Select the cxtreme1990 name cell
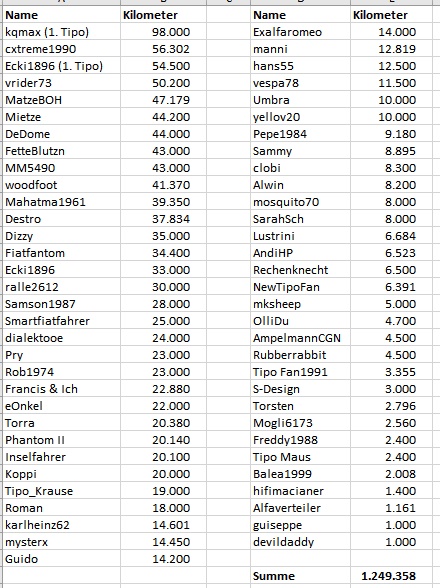 pyautogui.click(x=62, y=49)
